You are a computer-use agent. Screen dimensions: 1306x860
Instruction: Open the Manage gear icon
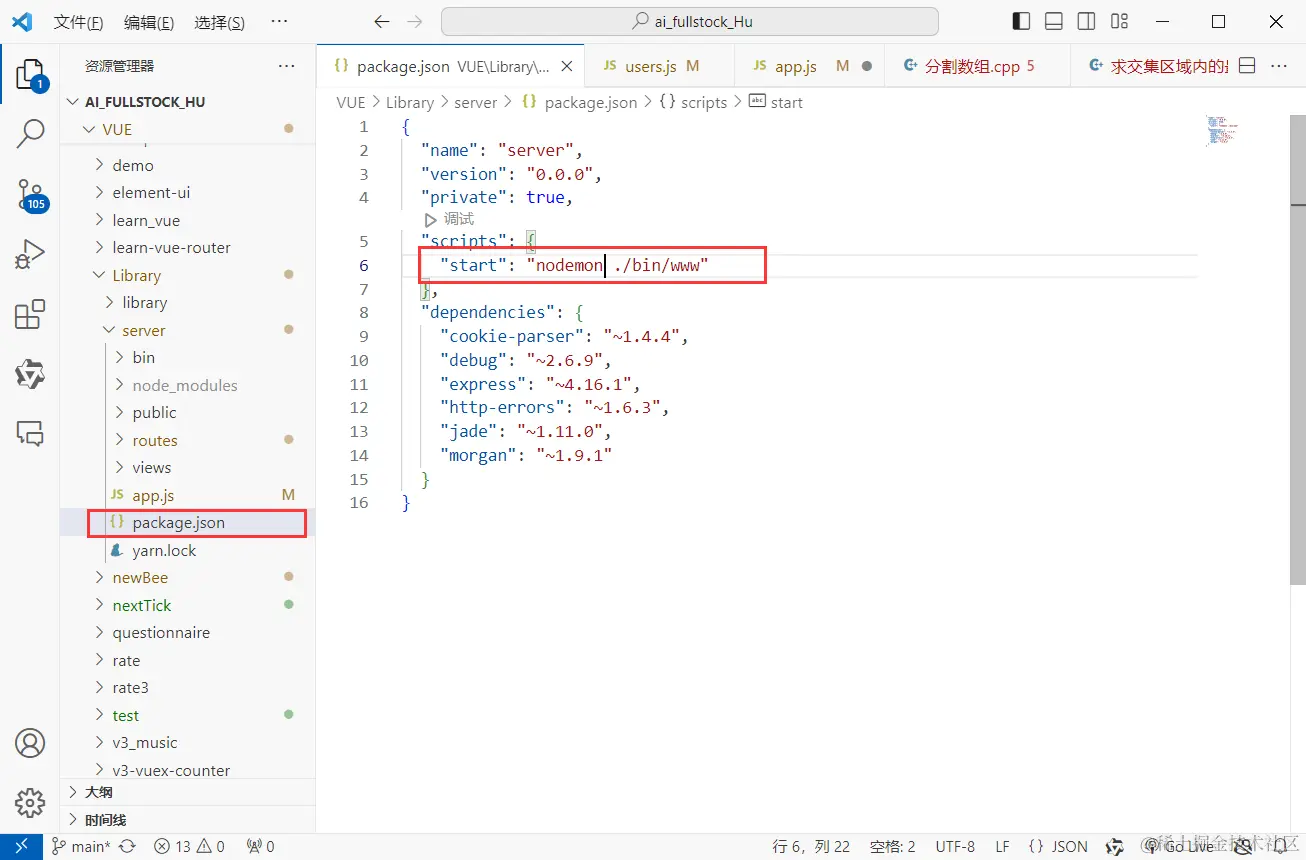(x=30, y=802)
